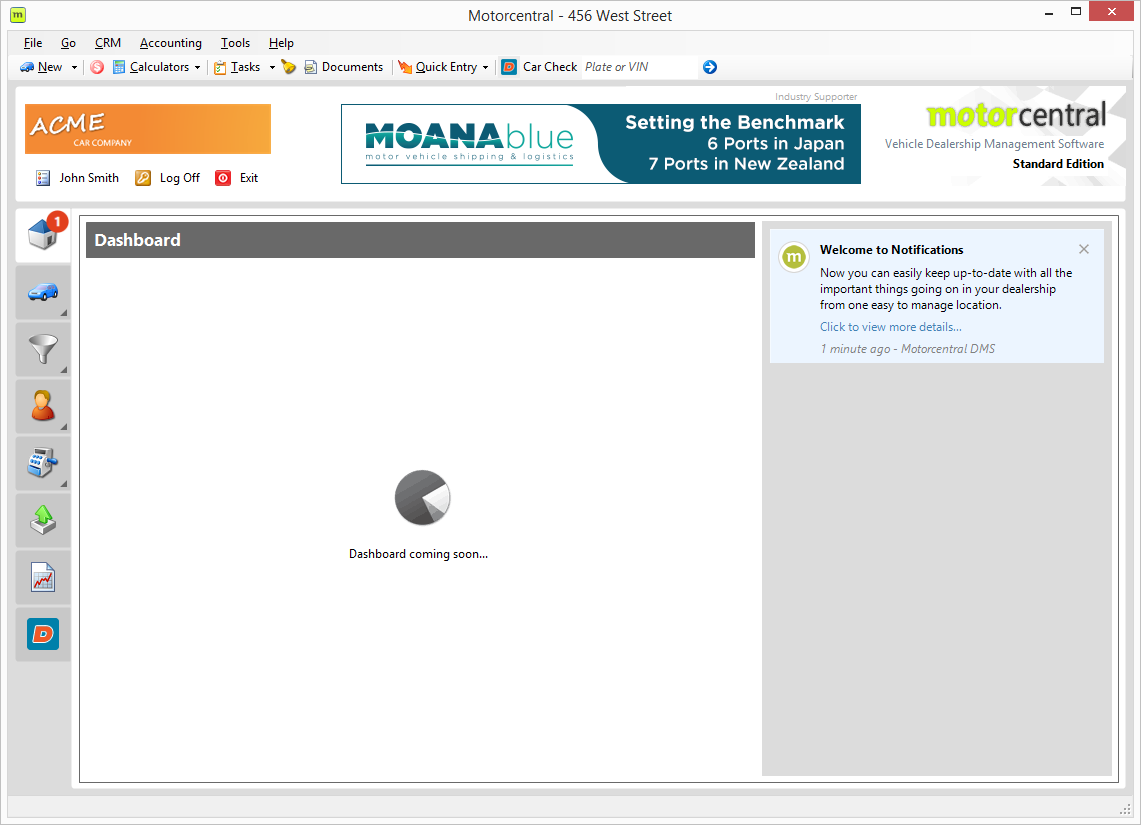This screenshot has height=825, width=1141.
Task: Click the Car Check toolbar button
Action: point(539,67)
